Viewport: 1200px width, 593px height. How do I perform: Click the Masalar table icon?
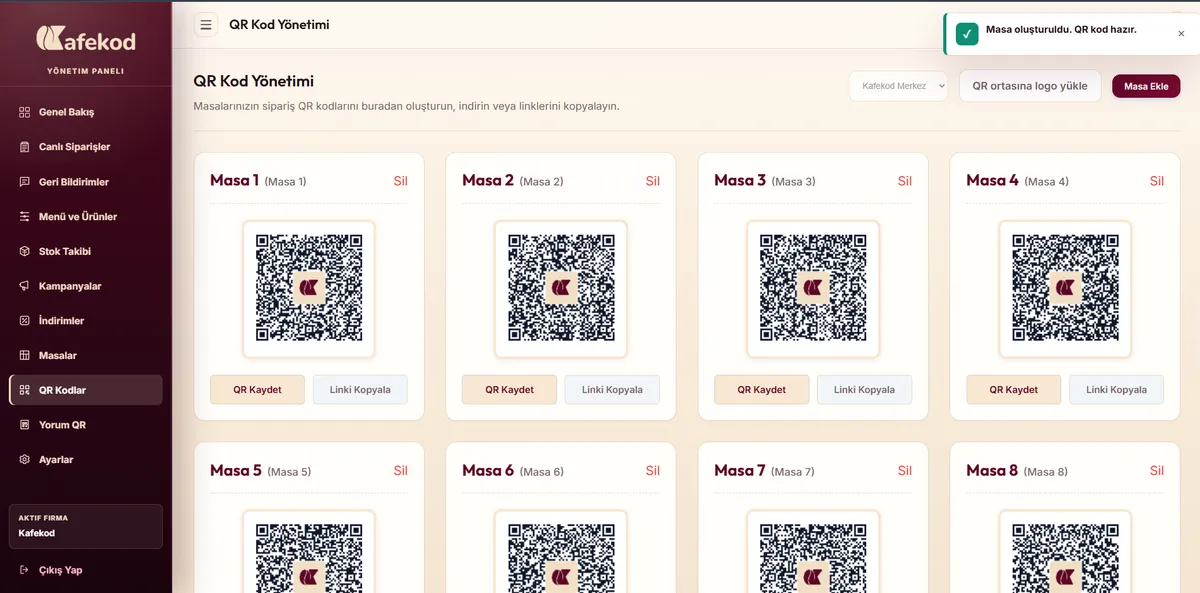tap(25, 355)
